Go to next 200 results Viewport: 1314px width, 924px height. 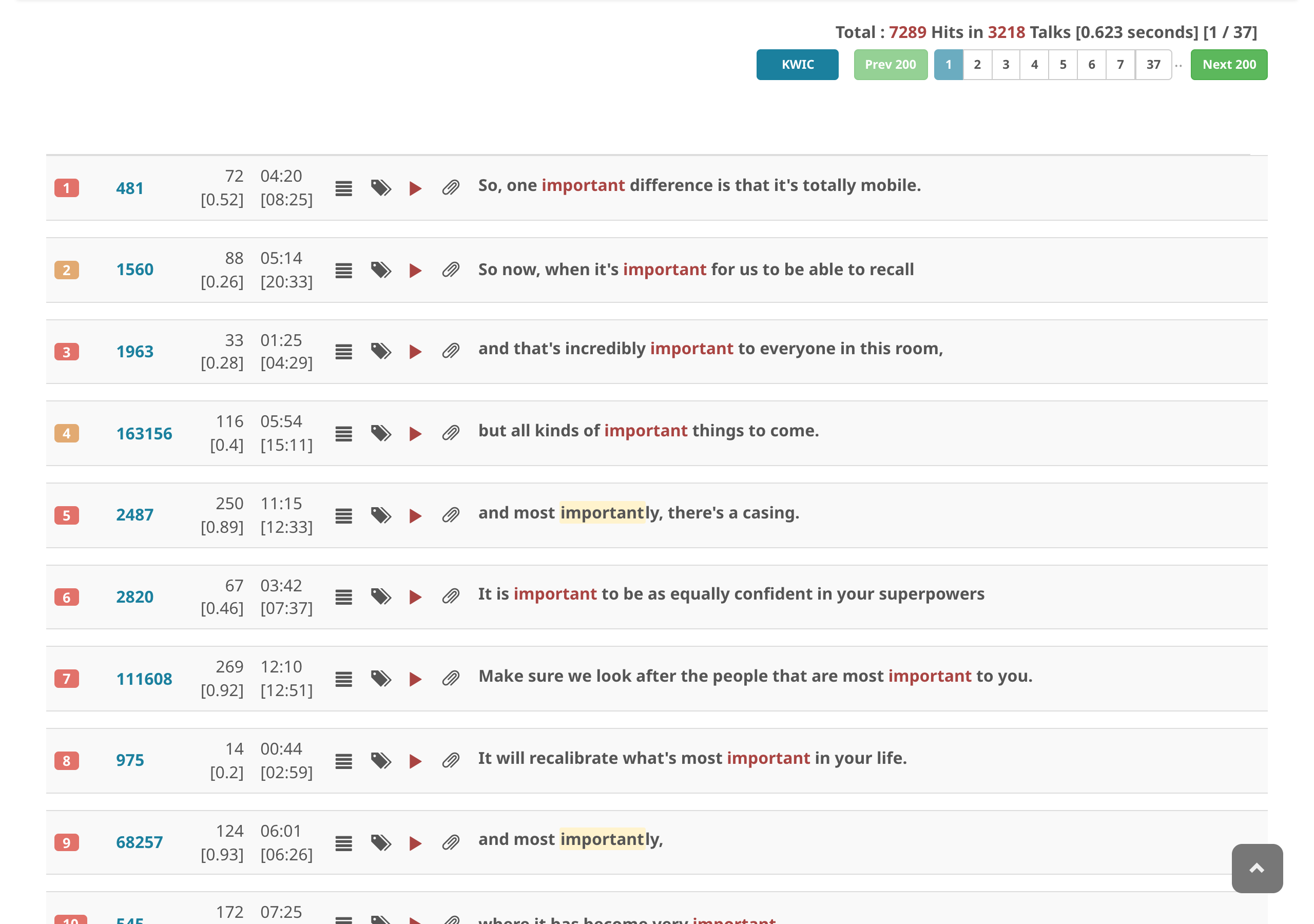pos(1229,65)
